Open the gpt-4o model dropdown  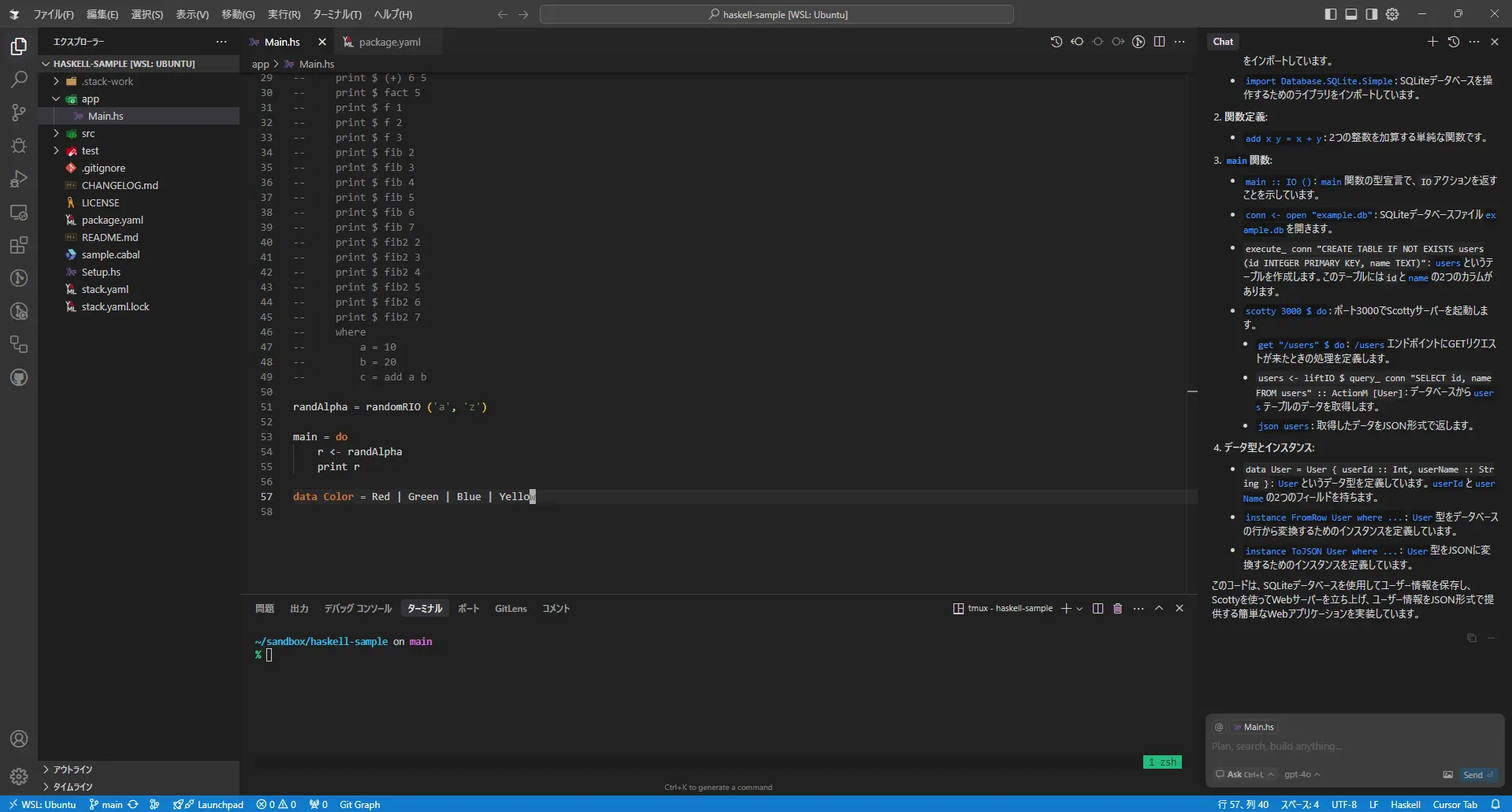click(x=1302, y=774)
